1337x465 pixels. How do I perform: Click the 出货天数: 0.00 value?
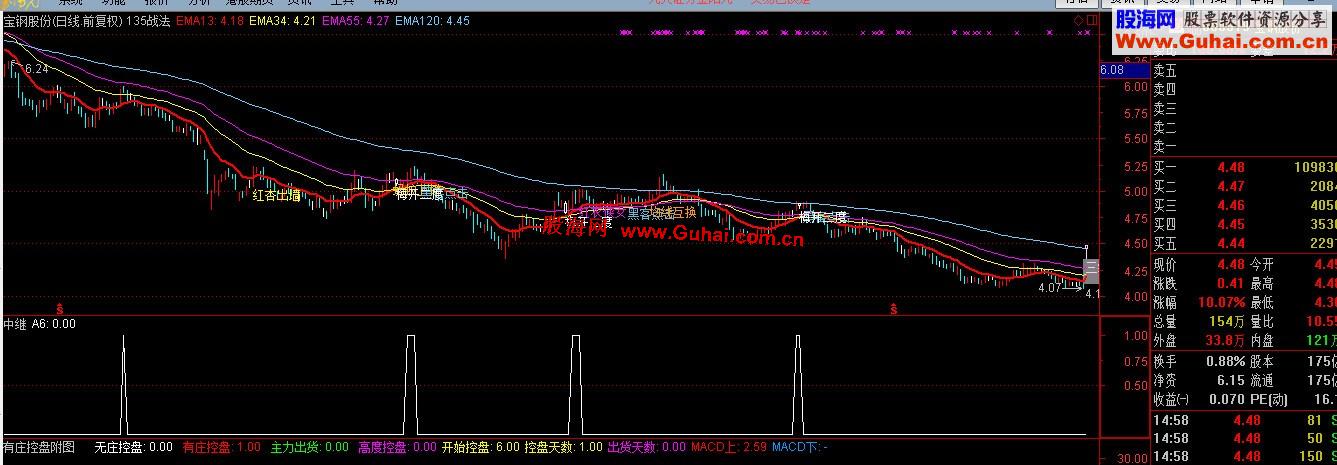[647, 447]
